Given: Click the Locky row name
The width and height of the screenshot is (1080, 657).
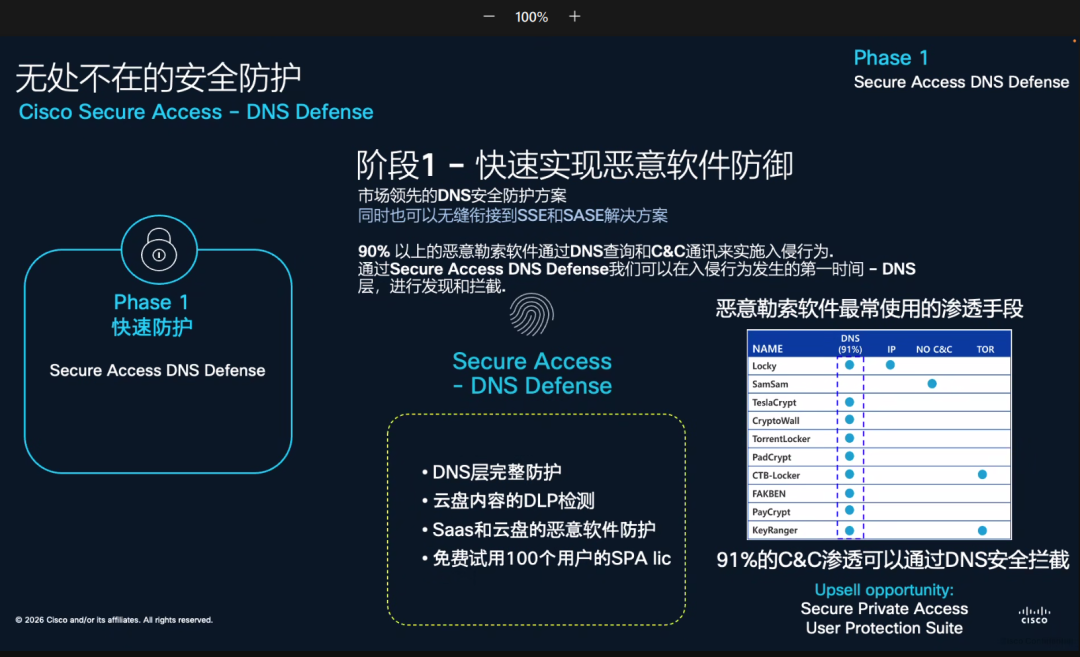Looking at the screenshot, I should point(764,366).
